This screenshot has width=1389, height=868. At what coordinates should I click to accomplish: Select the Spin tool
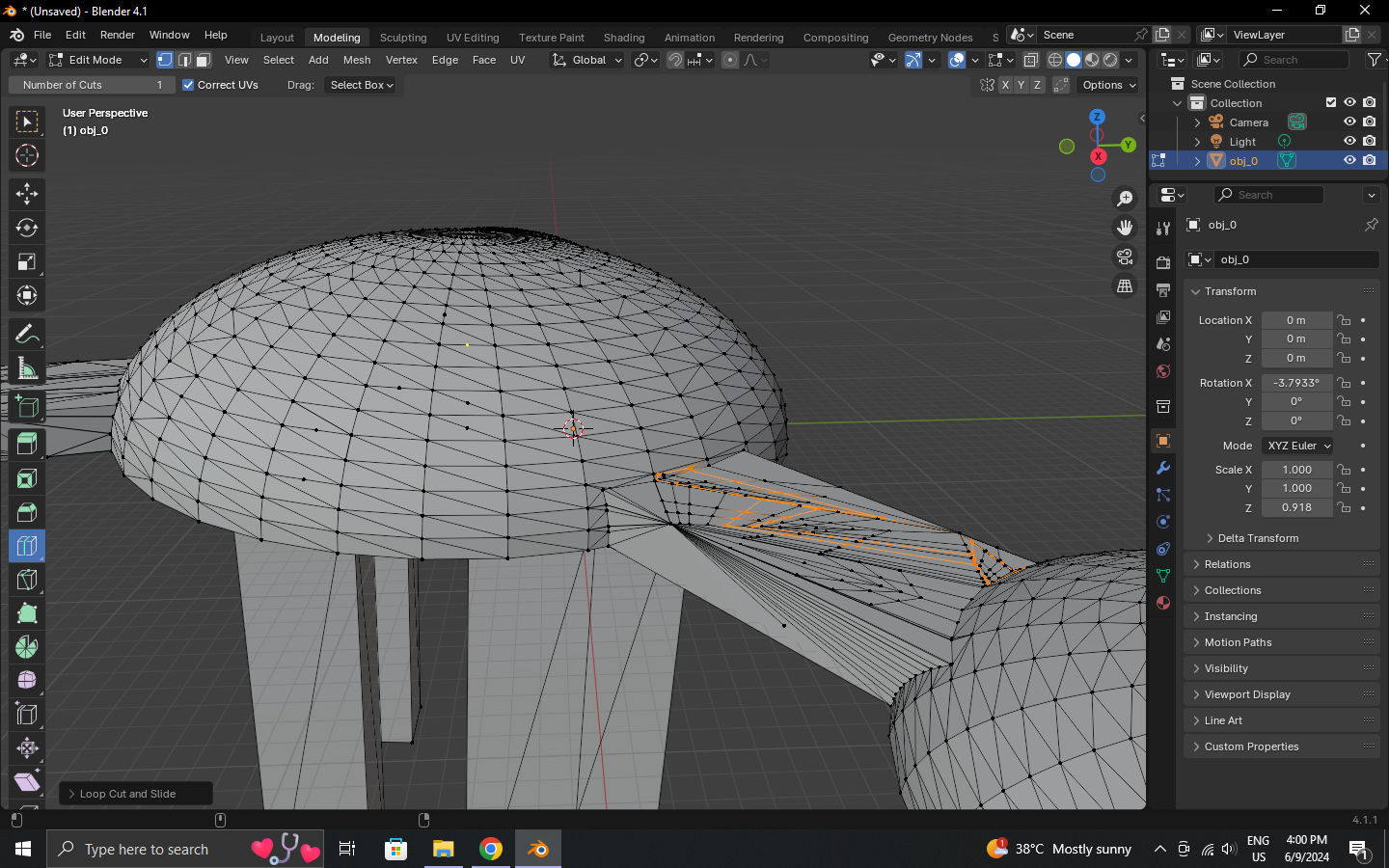(x=27, y=647)
